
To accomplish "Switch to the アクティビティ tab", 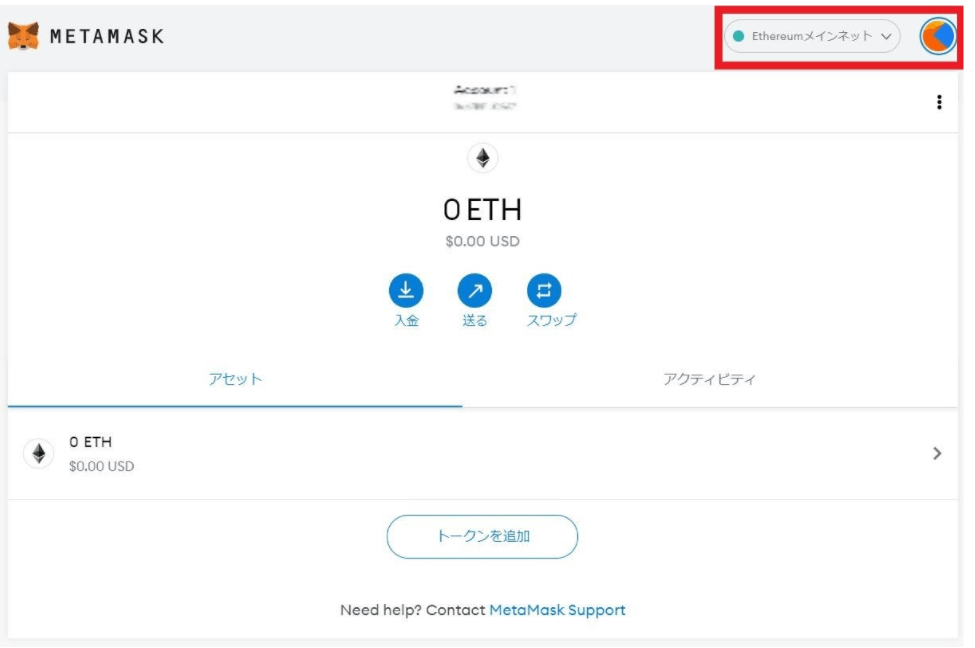I will coord(710,380).
